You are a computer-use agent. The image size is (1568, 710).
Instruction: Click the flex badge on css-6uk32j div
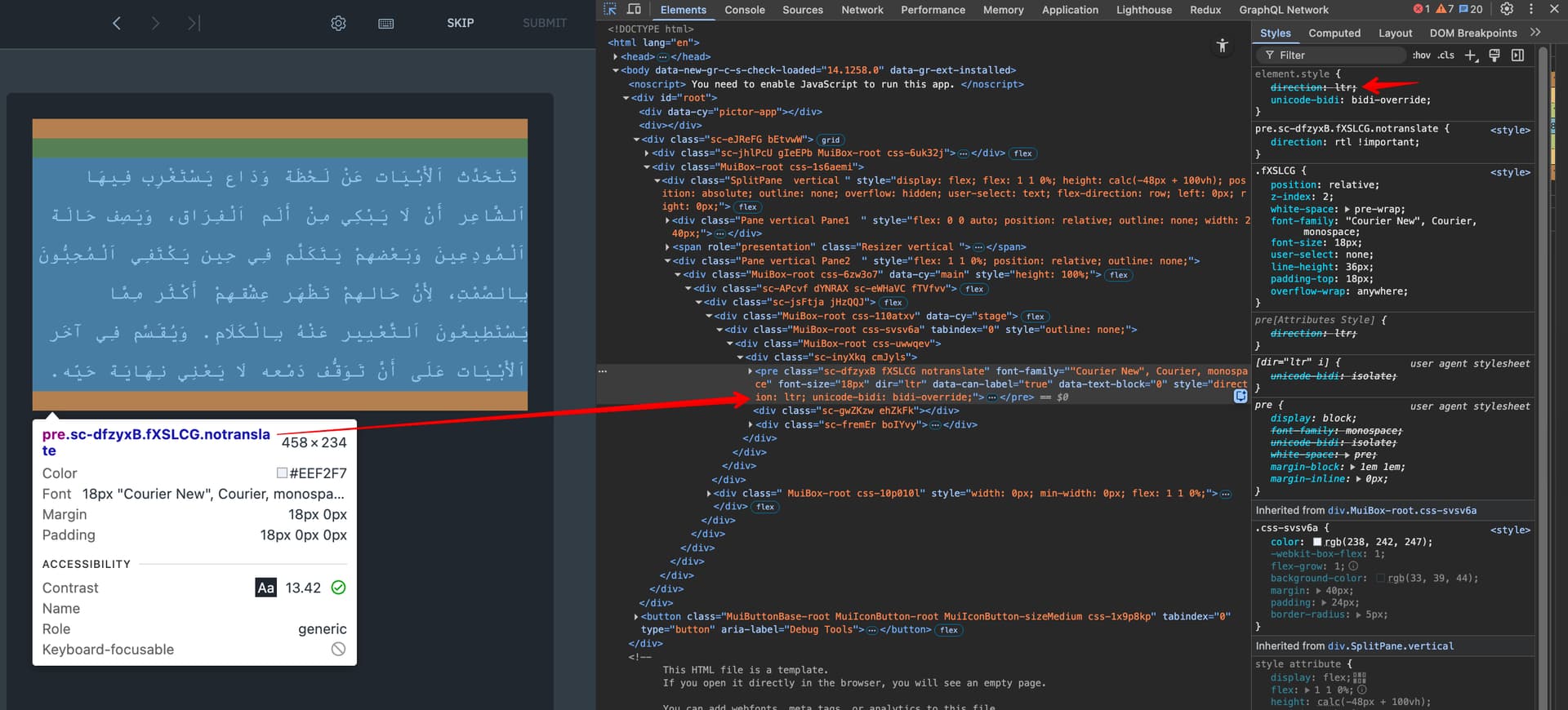tap(1022, 153)
